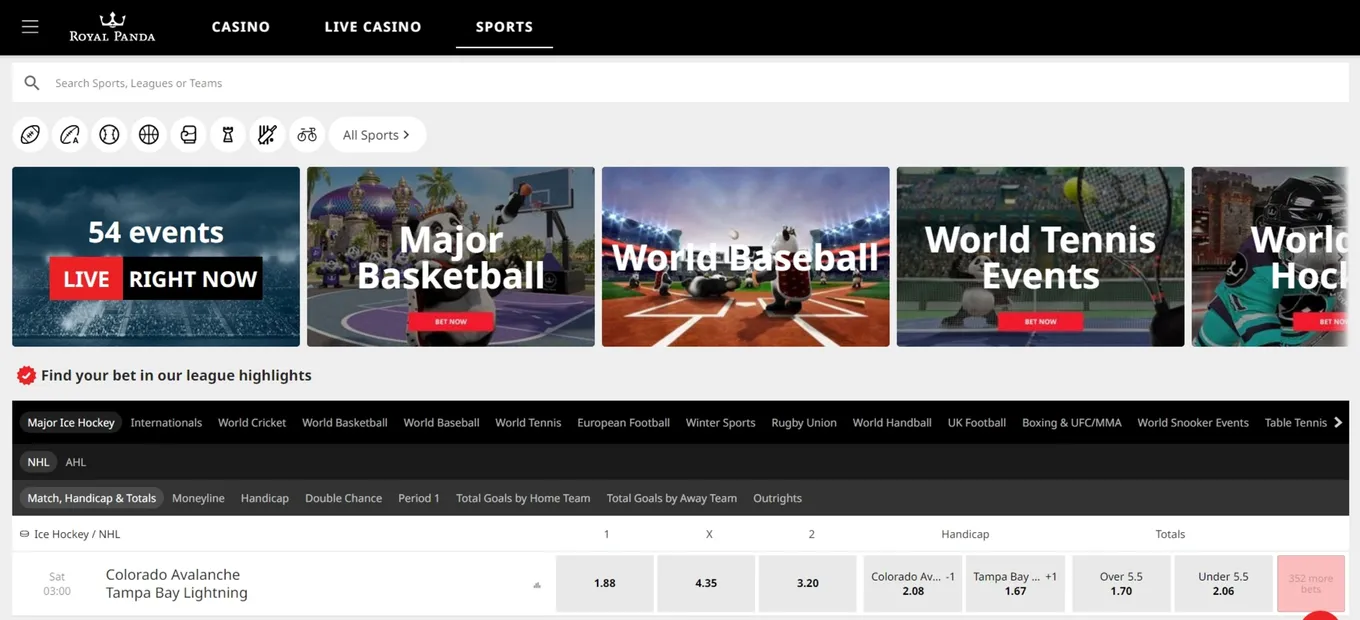Bet on home win odds 1.88
The image size is (1360, 620).
point(605,583)
